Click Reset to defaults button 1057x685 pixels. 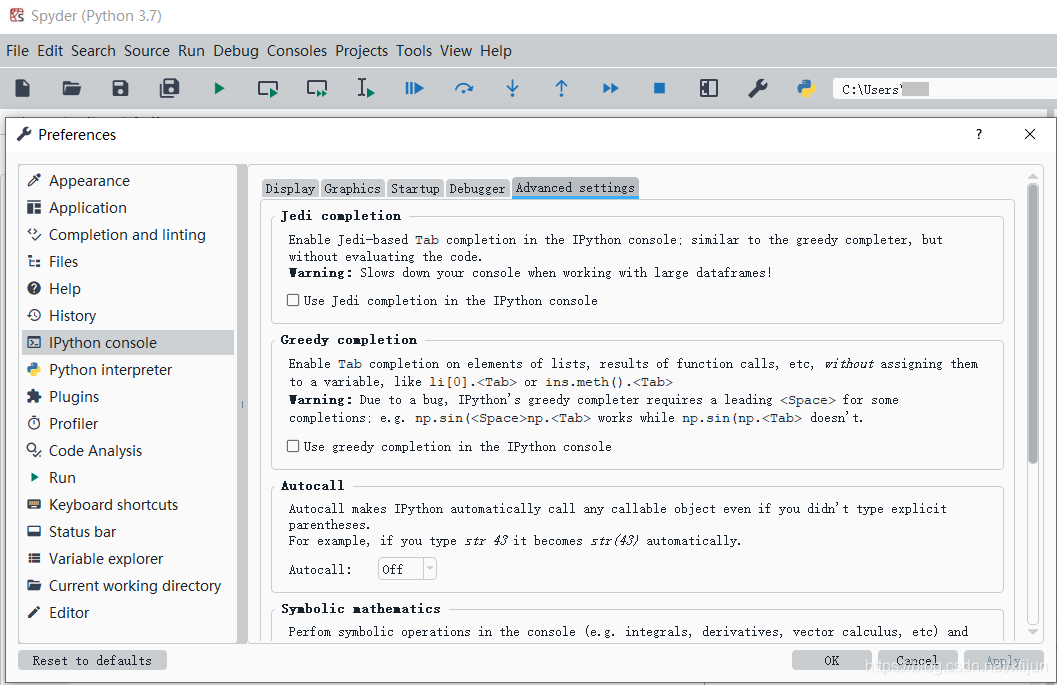pyautogui.click(x=92, y=660)
